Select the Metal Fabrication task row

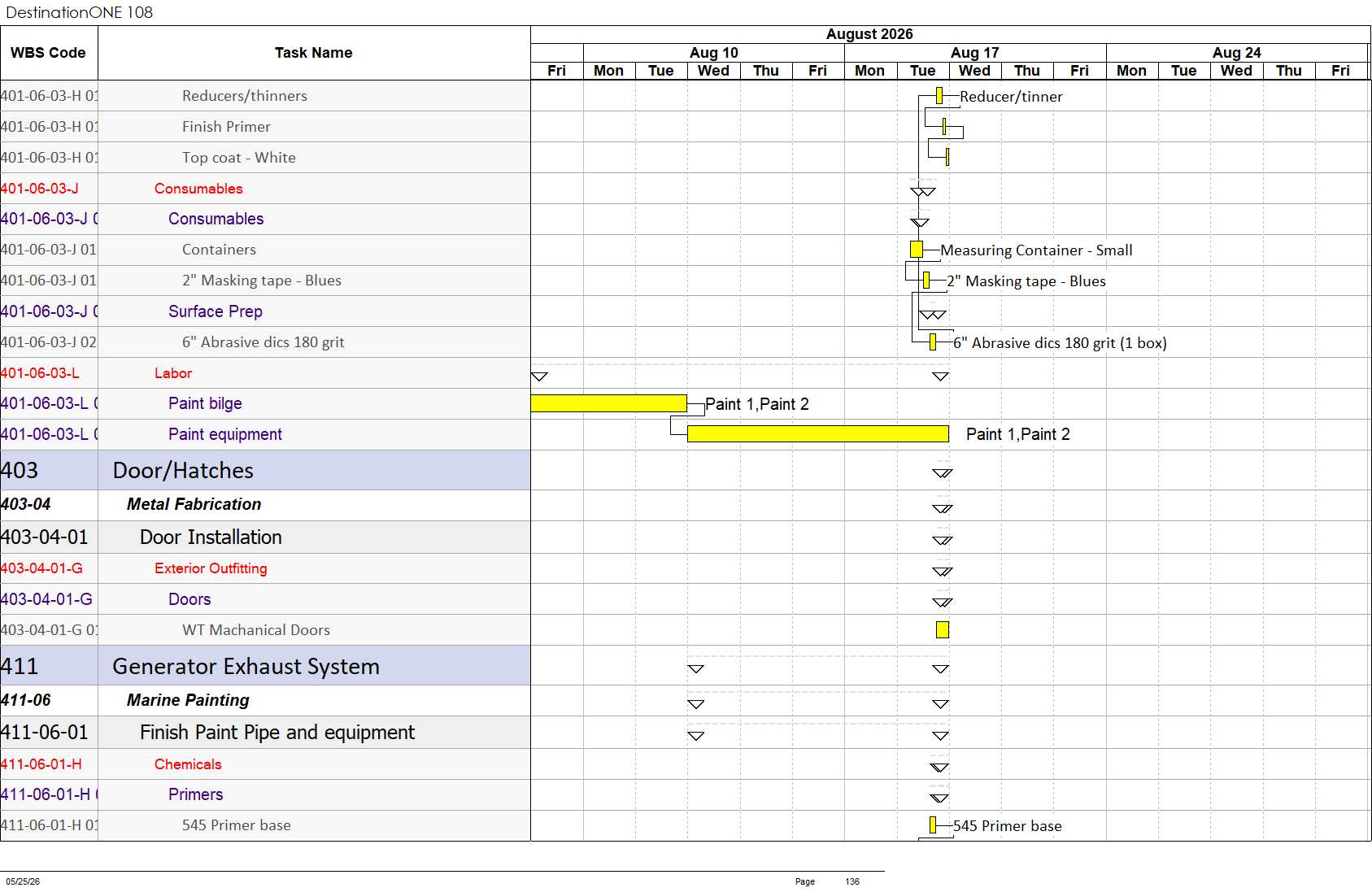pyautogui.click(x=265, y=505)
